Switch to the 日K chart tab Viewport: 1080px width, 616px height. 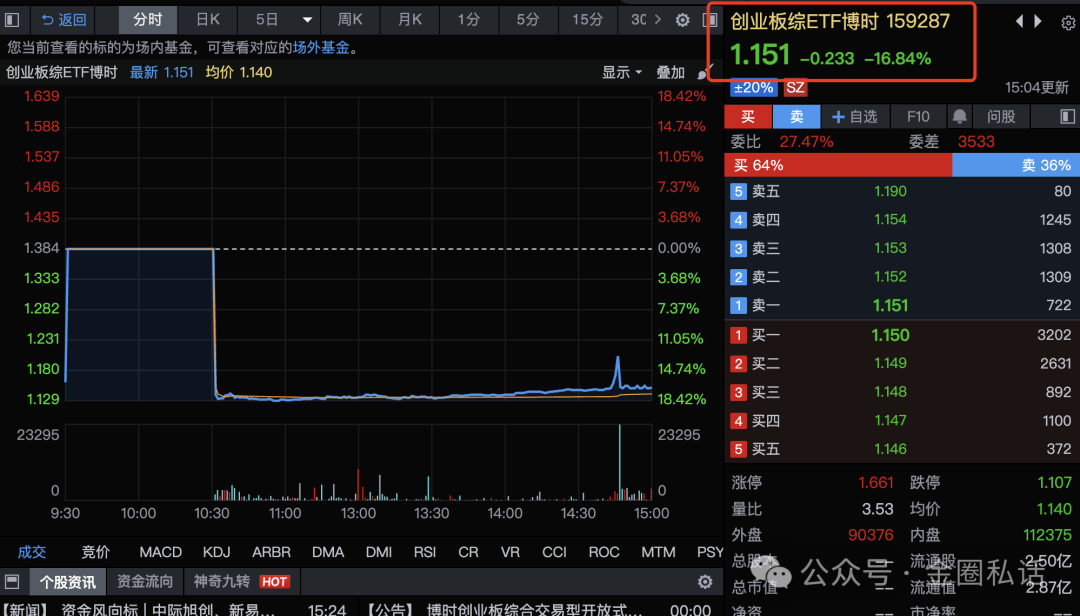pyautogui.click(x=208, y=20)
